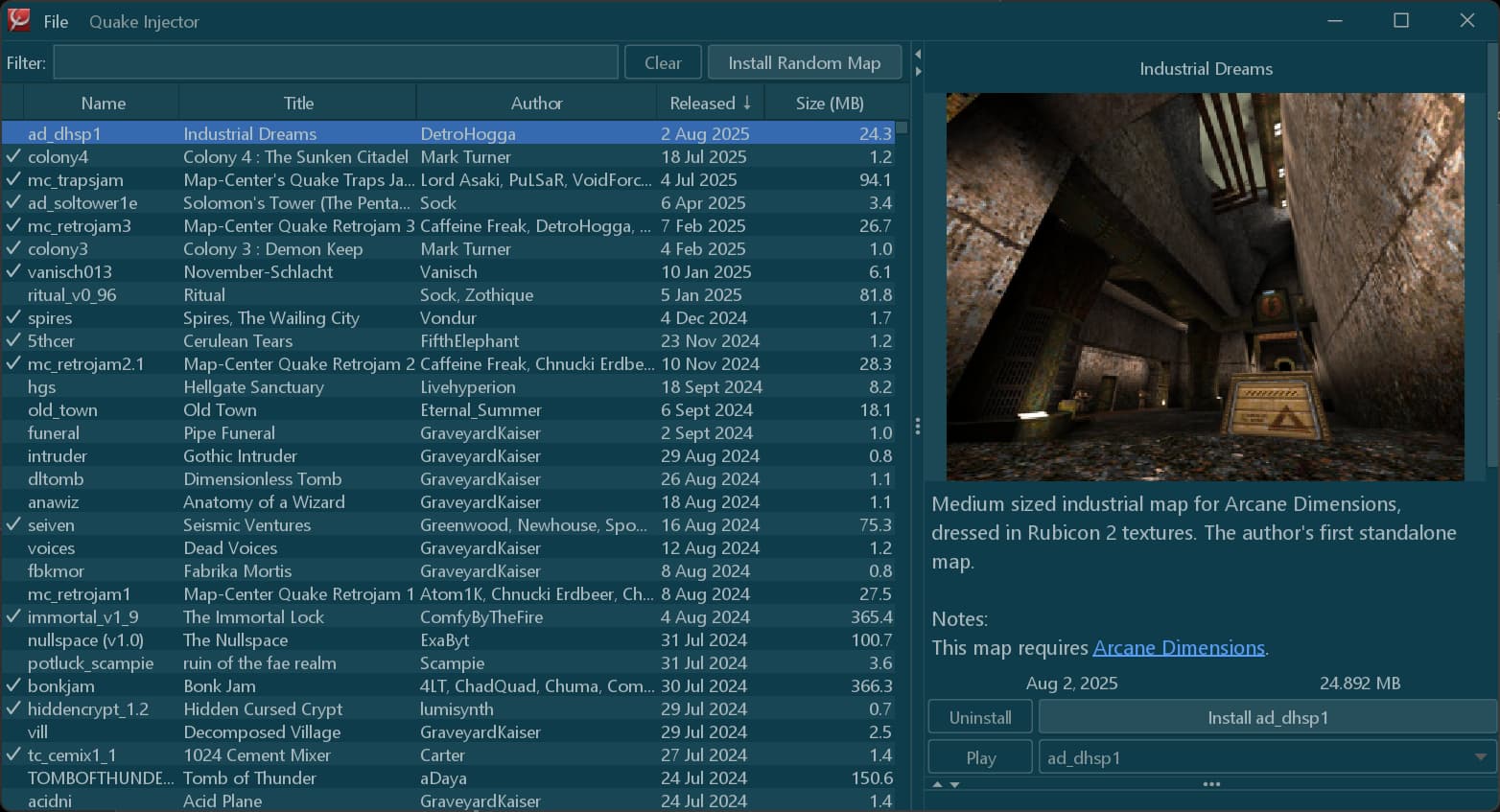Click the Install Random Map button

804,63
